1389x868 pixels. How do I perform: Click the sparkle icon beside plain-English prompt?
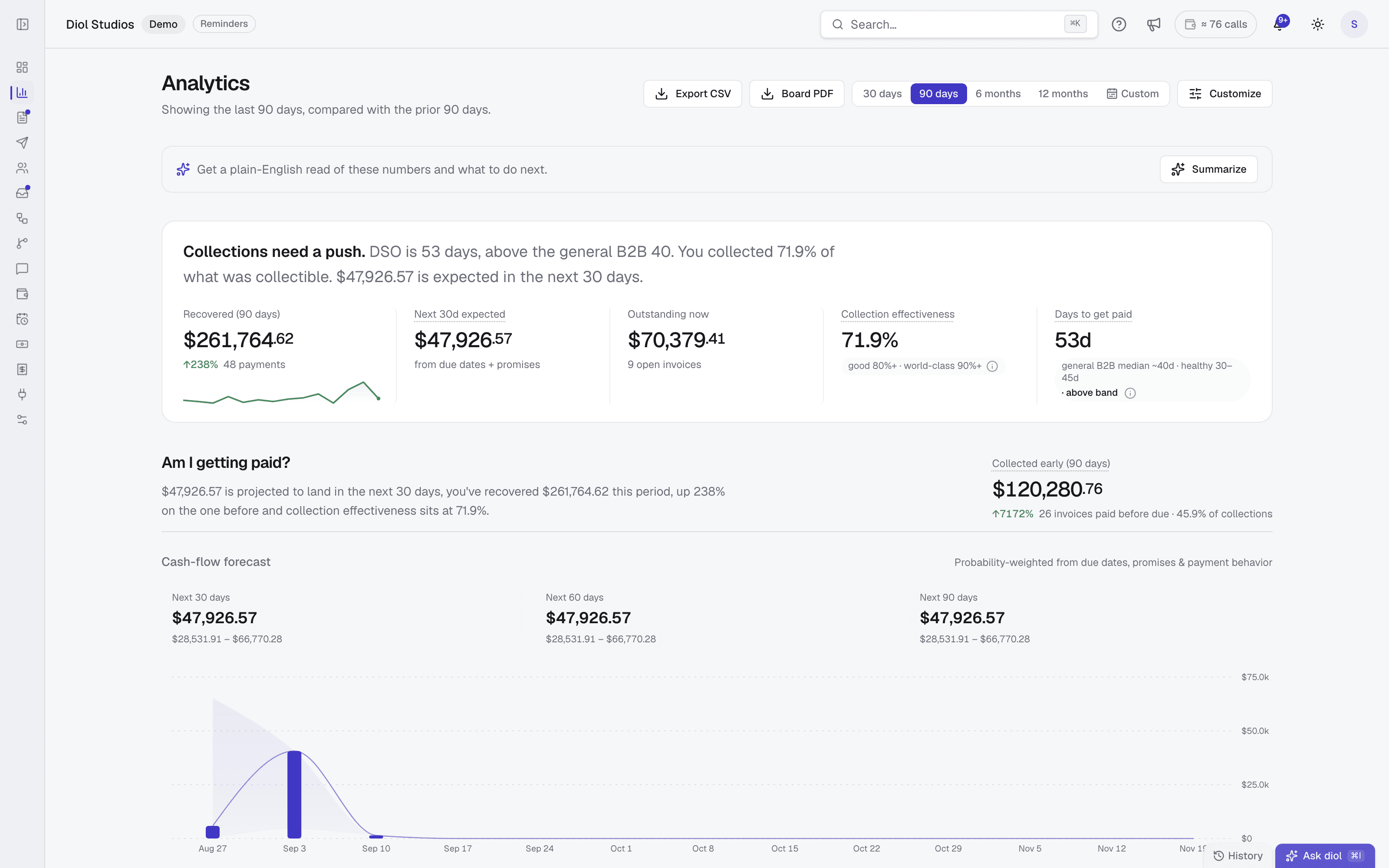click(183, 169)
